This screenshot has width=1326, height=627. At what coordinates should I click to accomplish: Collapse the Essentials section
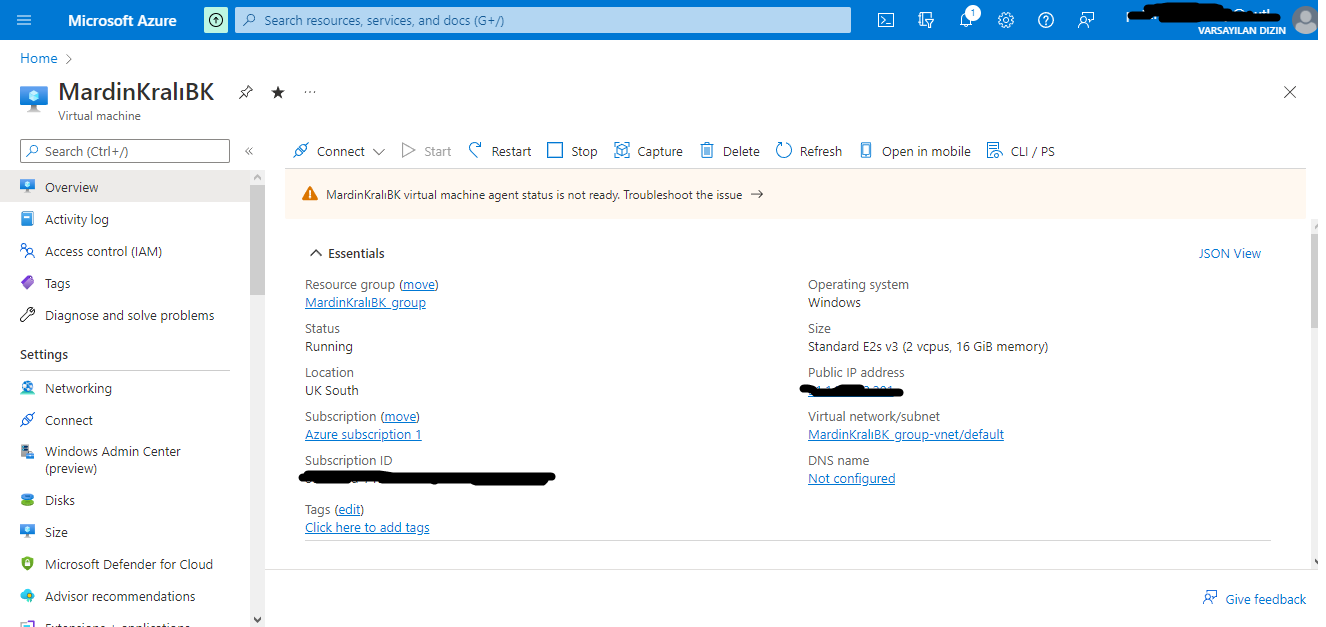347,253
